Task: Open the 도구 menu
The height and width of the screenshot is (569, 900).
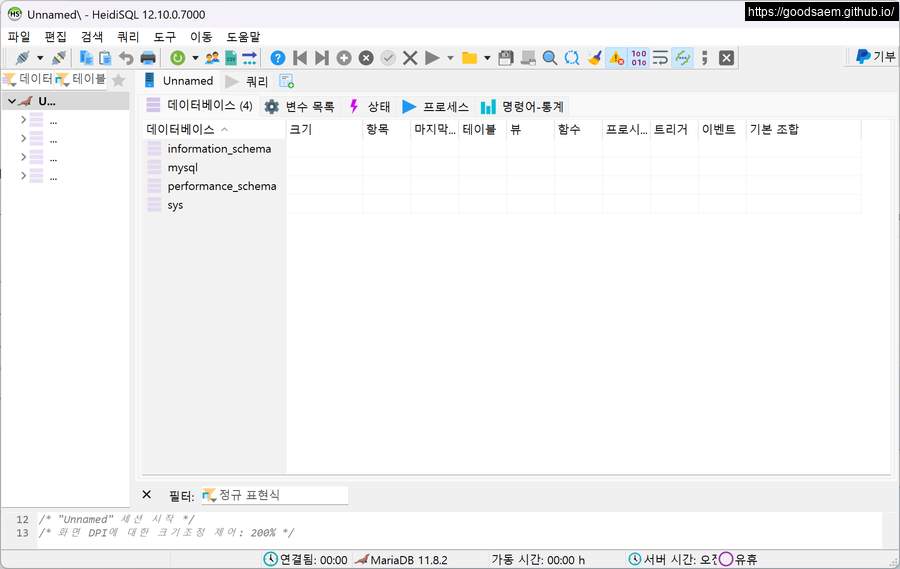Action: click(165, 37)
